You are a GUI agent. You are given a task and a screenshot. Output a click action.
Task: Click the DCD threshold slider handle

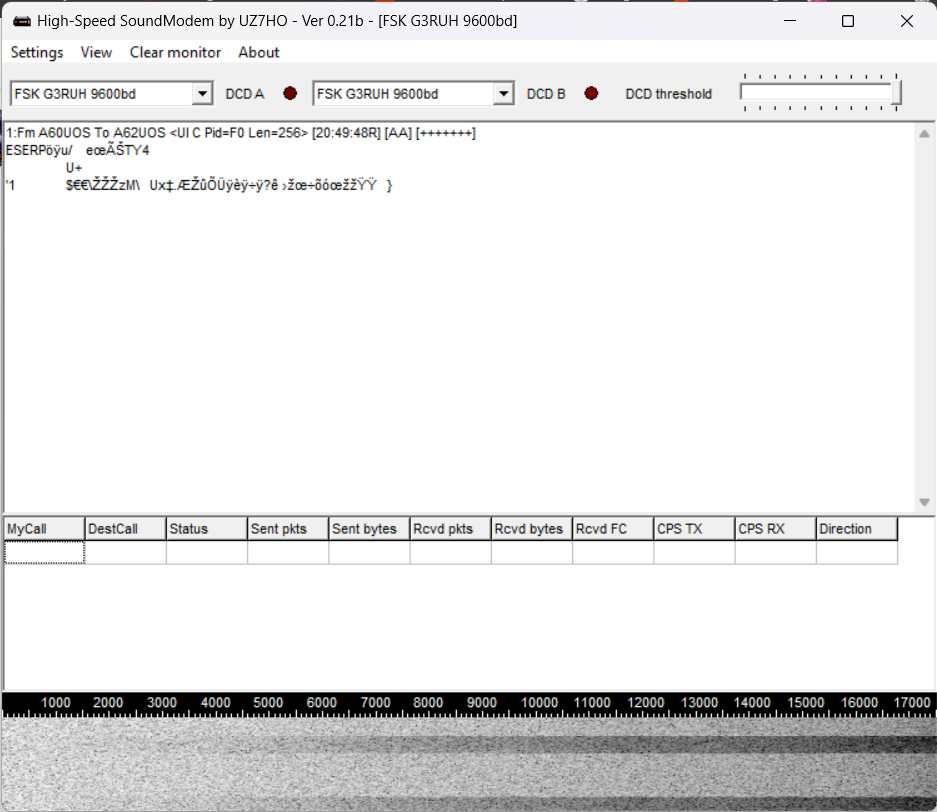tap(896, 93)
